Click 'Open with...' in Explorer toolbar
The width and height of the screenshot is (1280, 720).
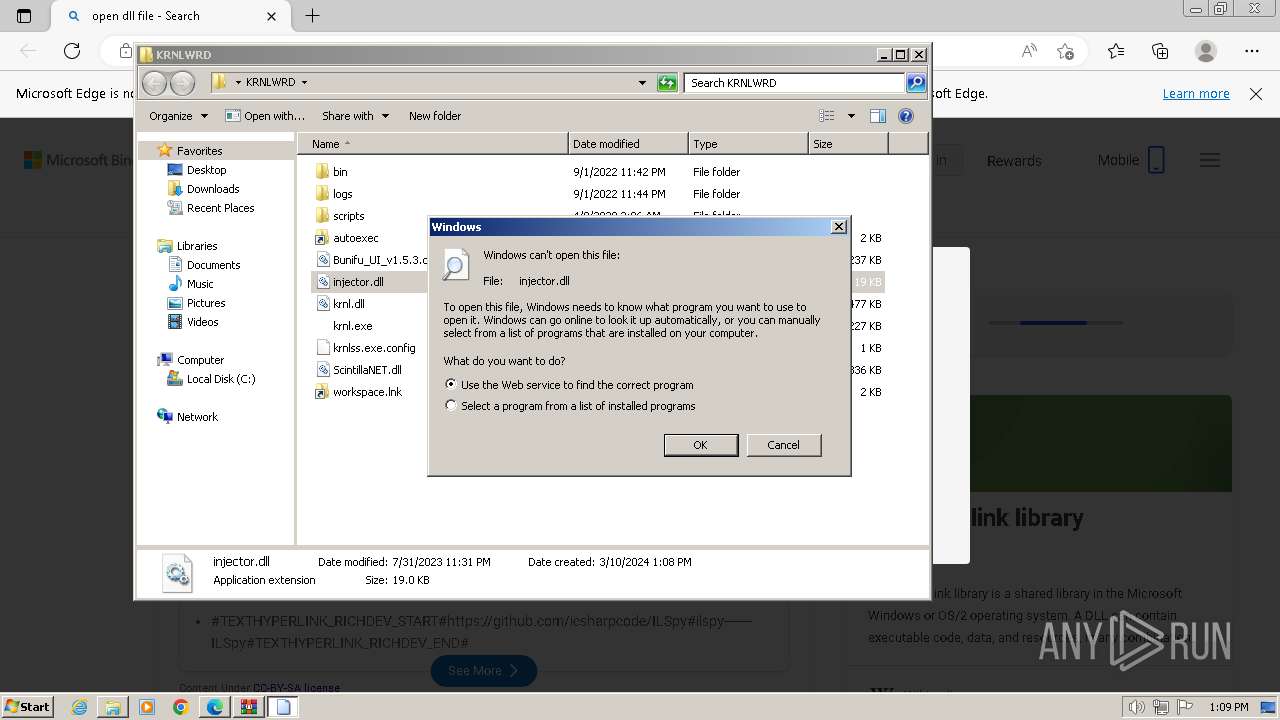(265, 116)
